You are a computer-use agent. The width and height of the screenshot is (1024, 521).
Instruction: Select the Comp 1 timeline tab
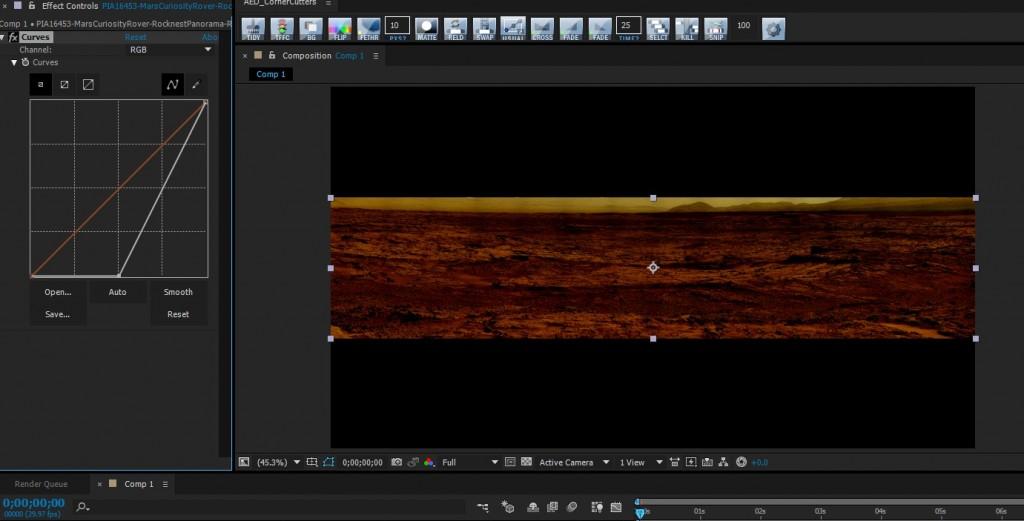click(138, 484)
